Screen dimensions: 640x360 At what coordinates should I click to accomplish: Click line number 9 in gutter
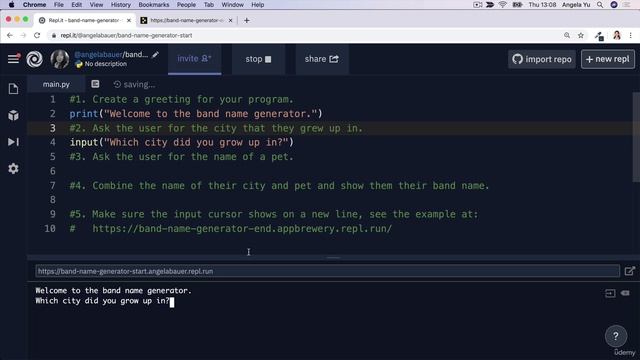(x=53, y=214)
